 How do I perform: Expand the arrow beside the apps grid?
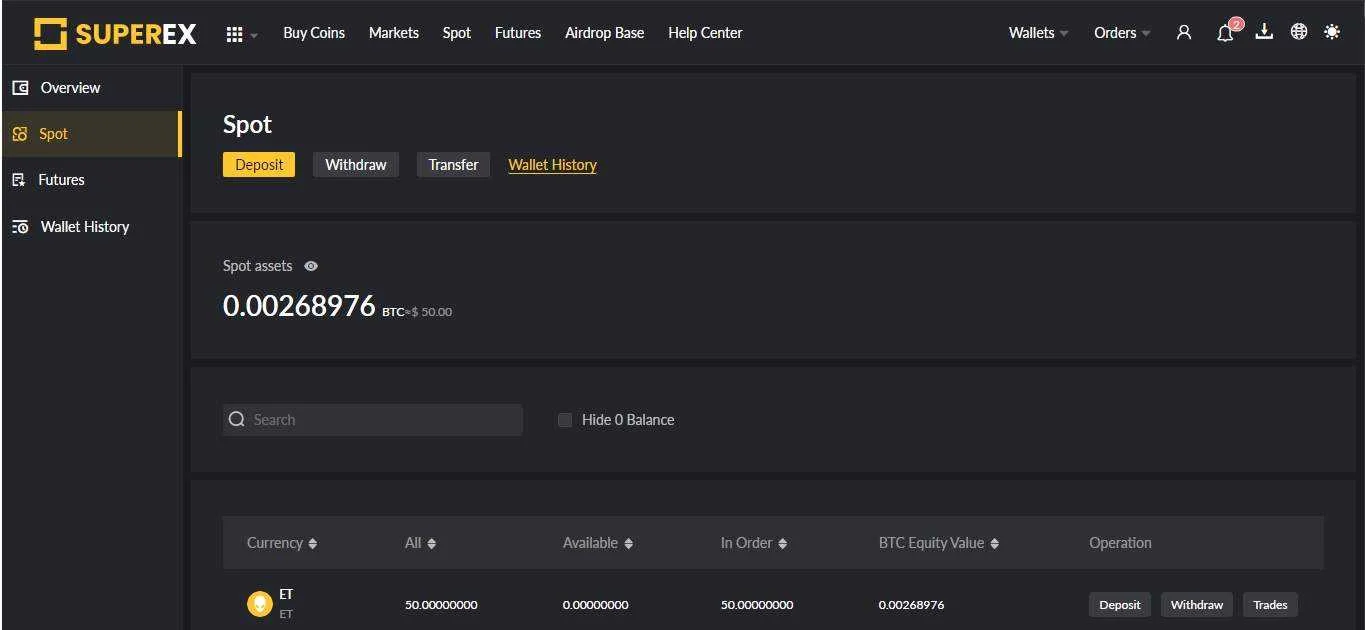point(254,35)
